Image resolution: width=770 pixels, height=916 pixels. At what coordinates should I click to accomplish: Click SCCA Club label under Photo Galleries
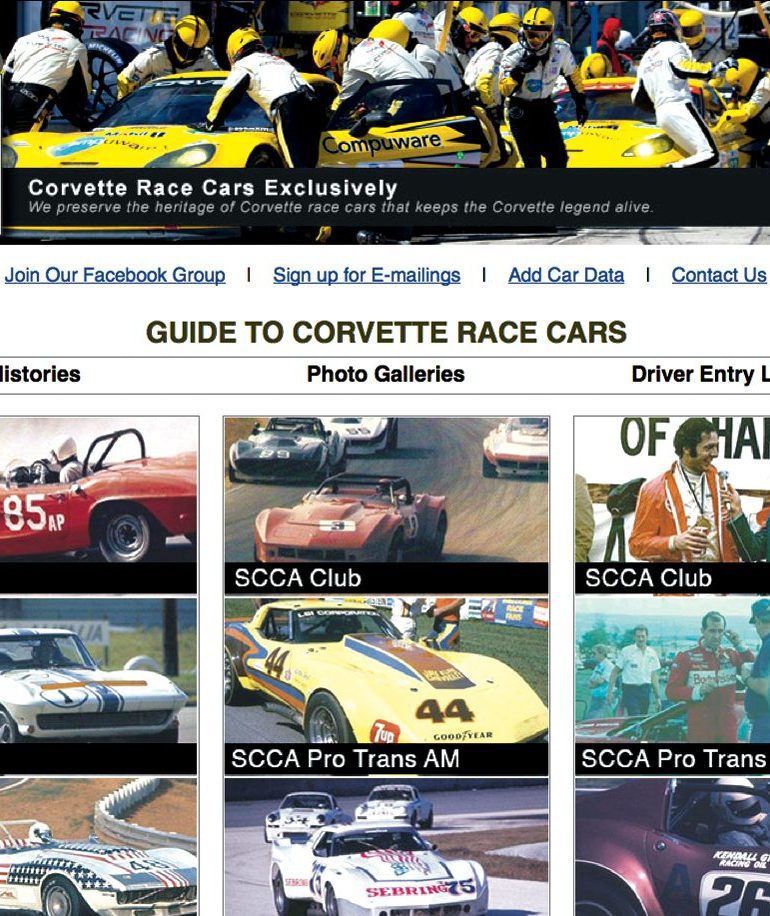coord(298,578)
